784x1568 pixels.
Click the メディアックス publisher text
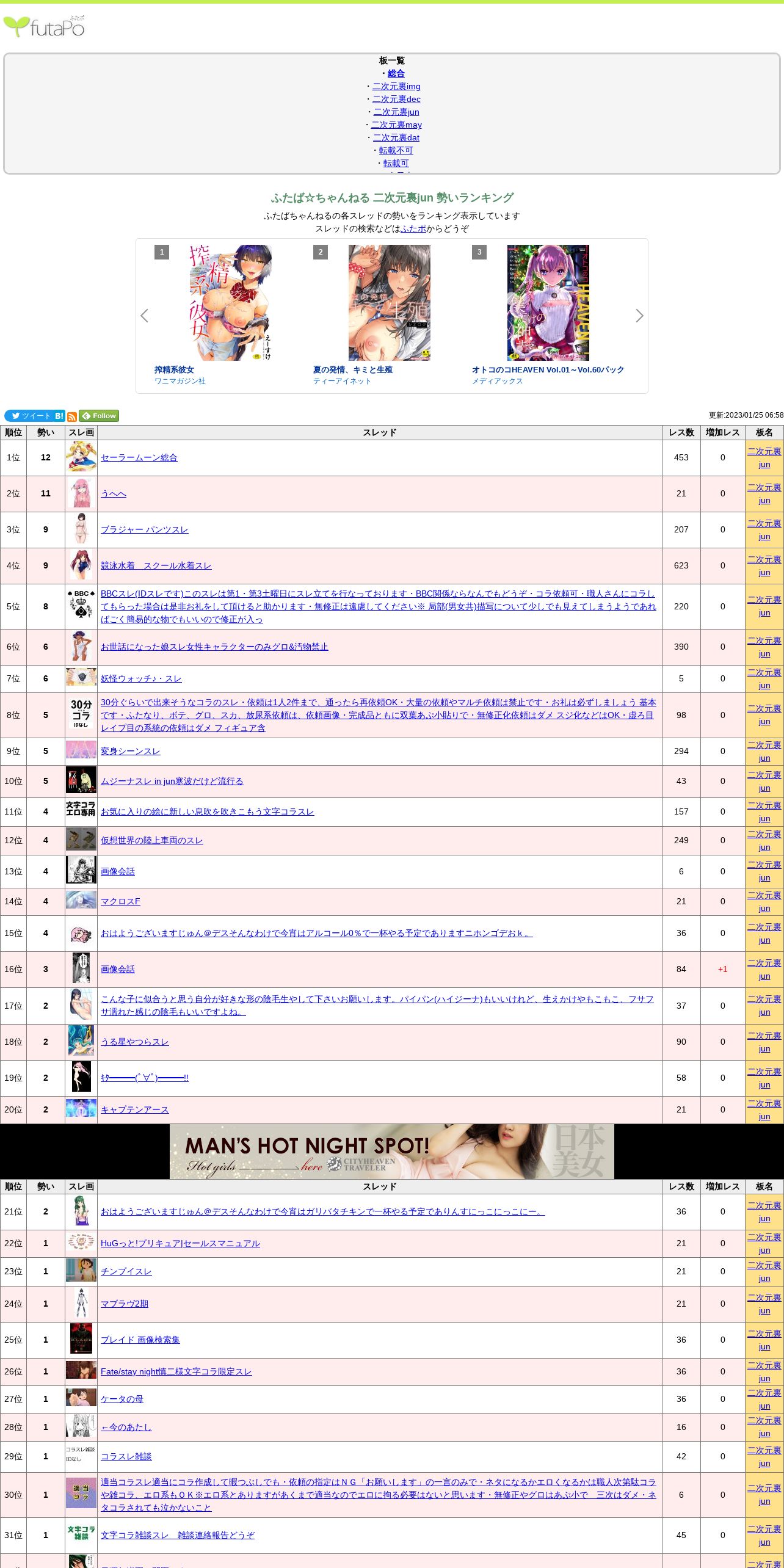498,381
